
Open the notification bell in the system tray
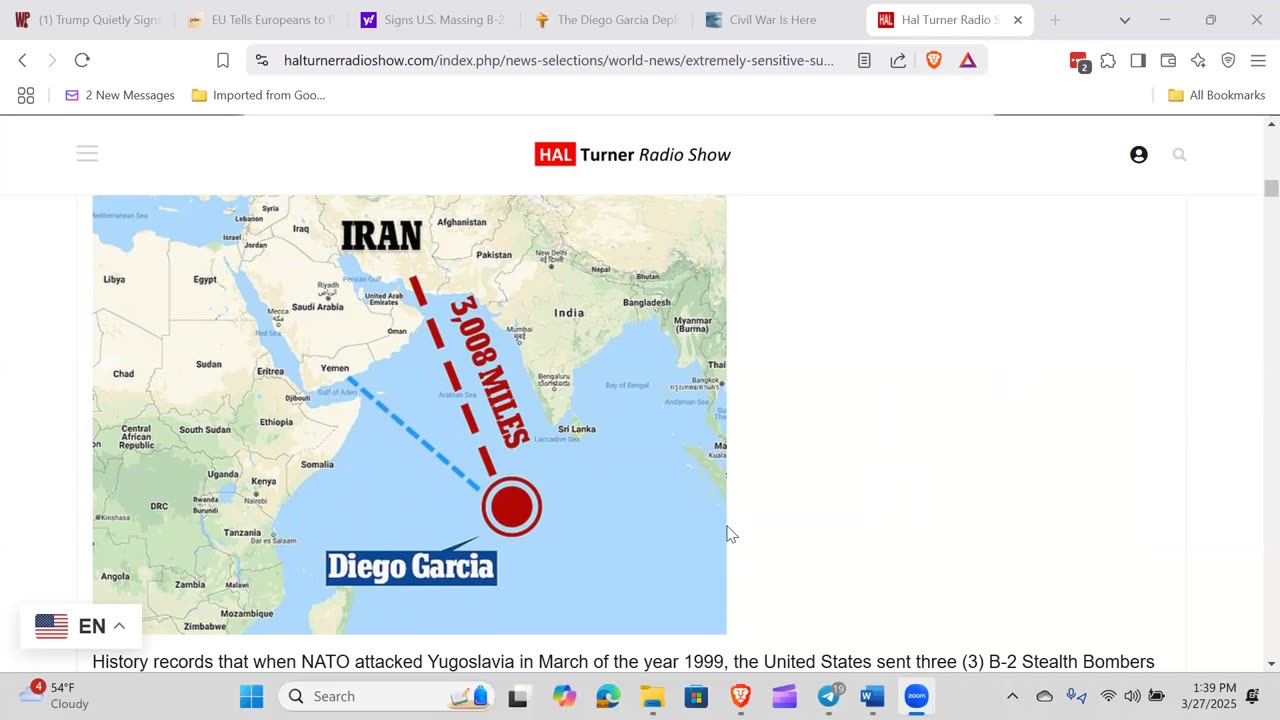(x=1253, y=696)
